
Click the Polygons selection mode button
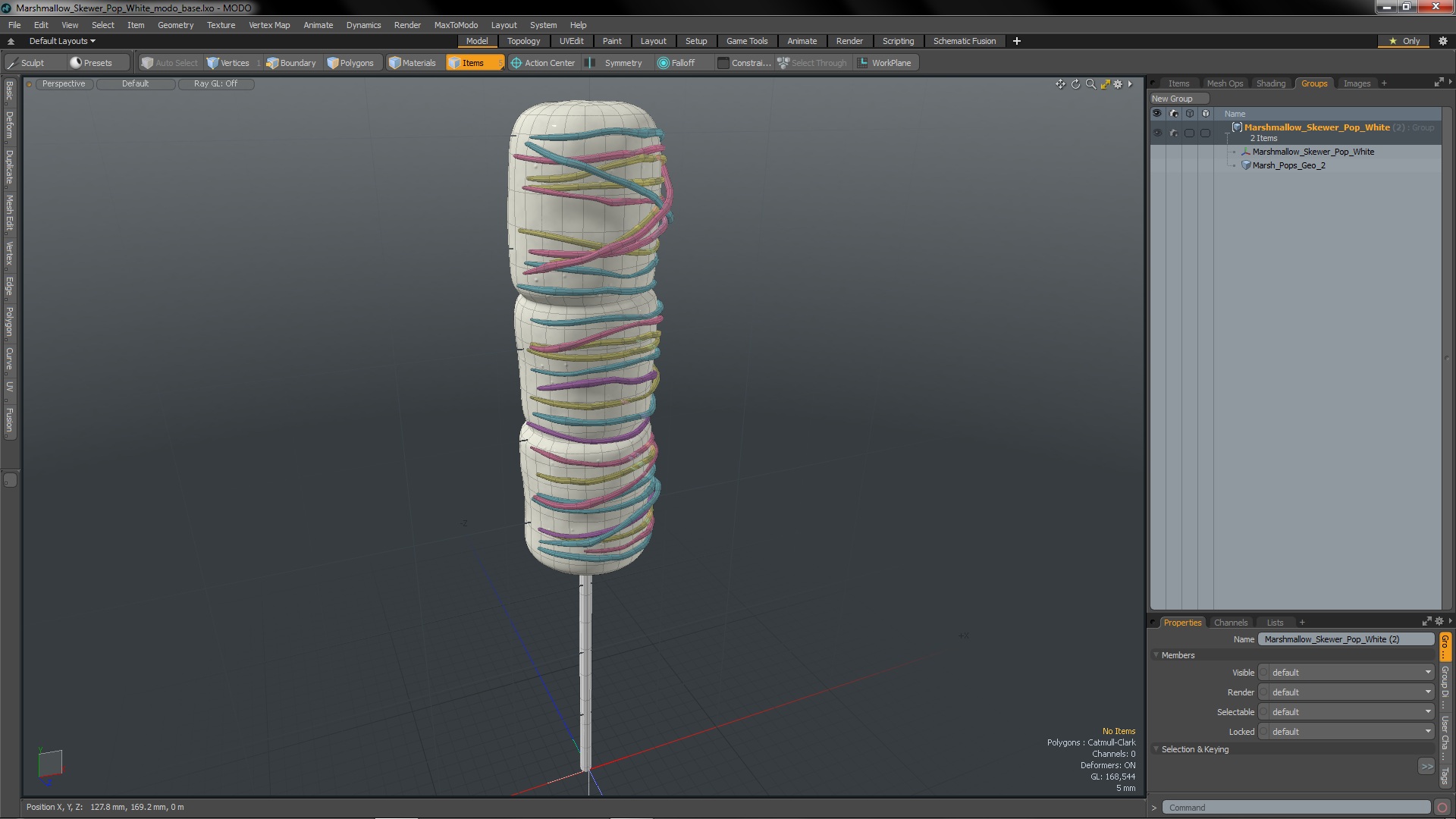pyautogui.click(x=350, y=63)
